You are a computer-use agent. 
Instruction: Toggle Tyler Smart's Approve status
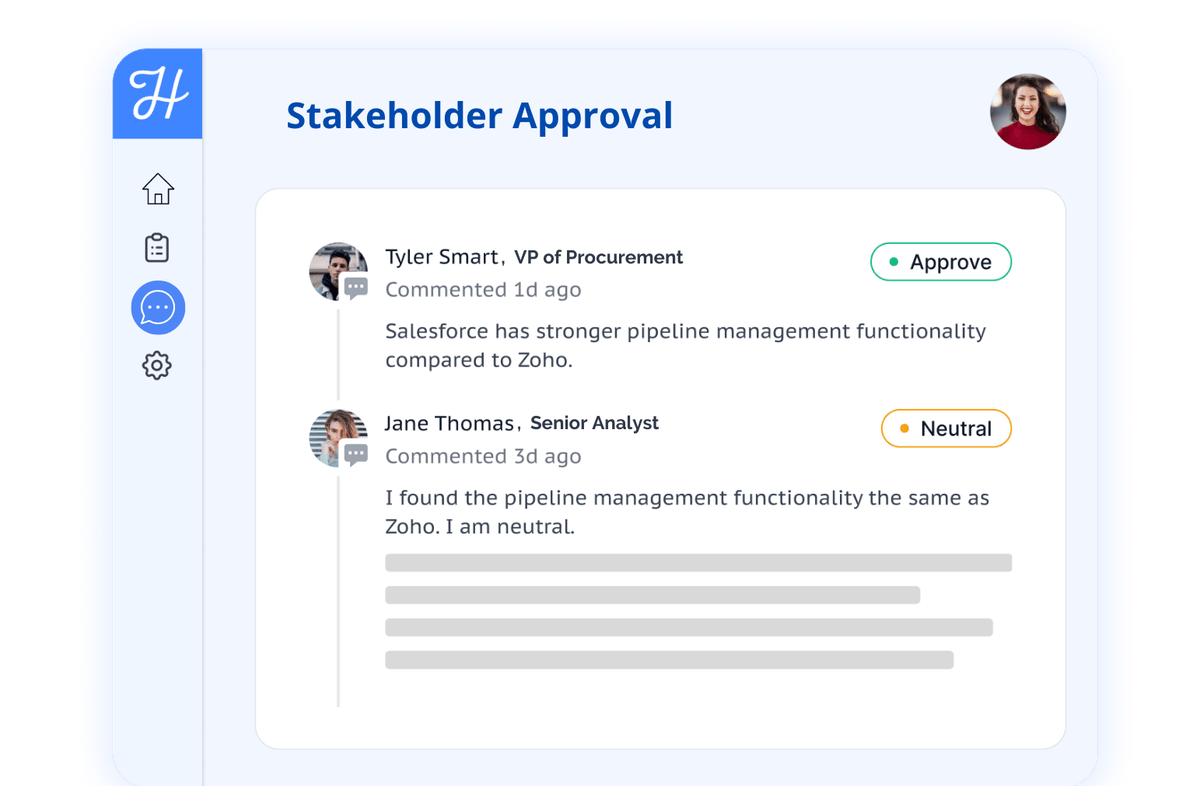click(940, 261)
